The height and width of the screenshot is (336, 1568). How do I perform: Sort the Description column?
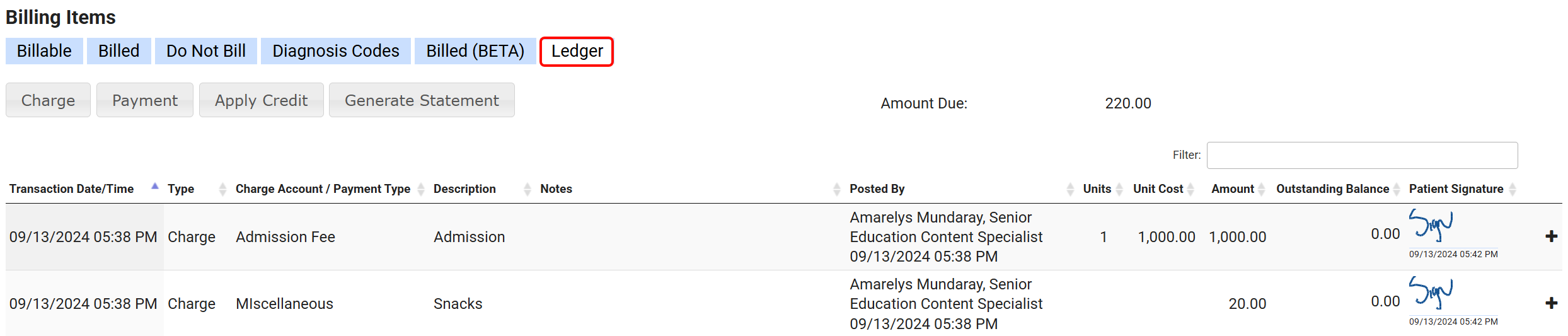point(527,189)
